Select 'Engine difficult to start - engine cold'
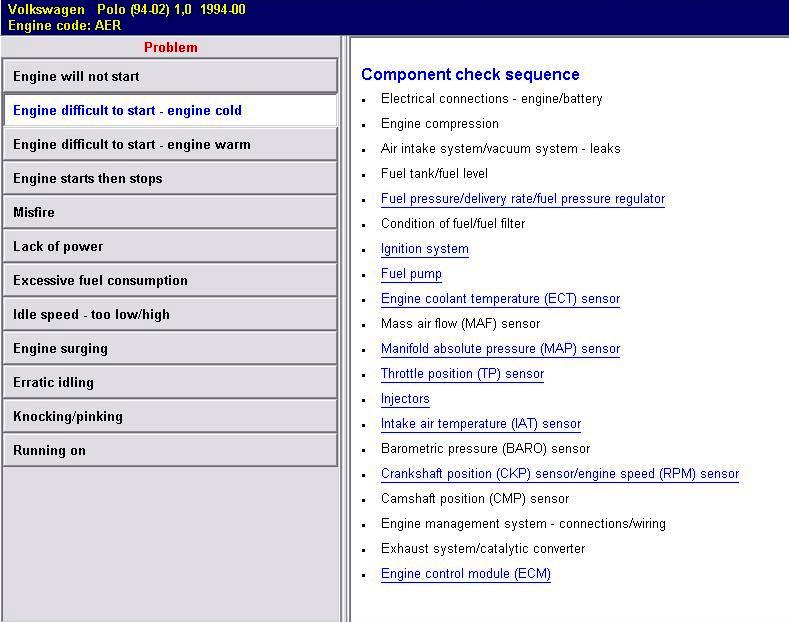The width and height of the screenshot is (789, 622). pos(170,110)
